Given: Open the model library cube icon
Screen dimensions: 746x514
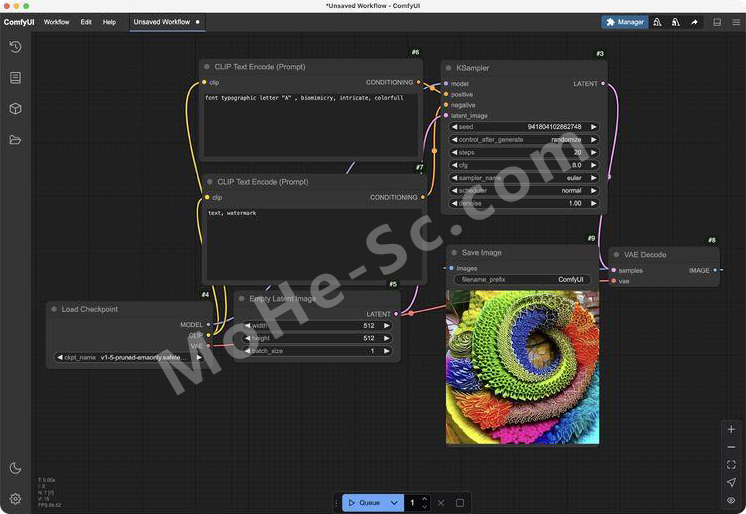Looking at the screenshot, I should click(x=15, y=109).
